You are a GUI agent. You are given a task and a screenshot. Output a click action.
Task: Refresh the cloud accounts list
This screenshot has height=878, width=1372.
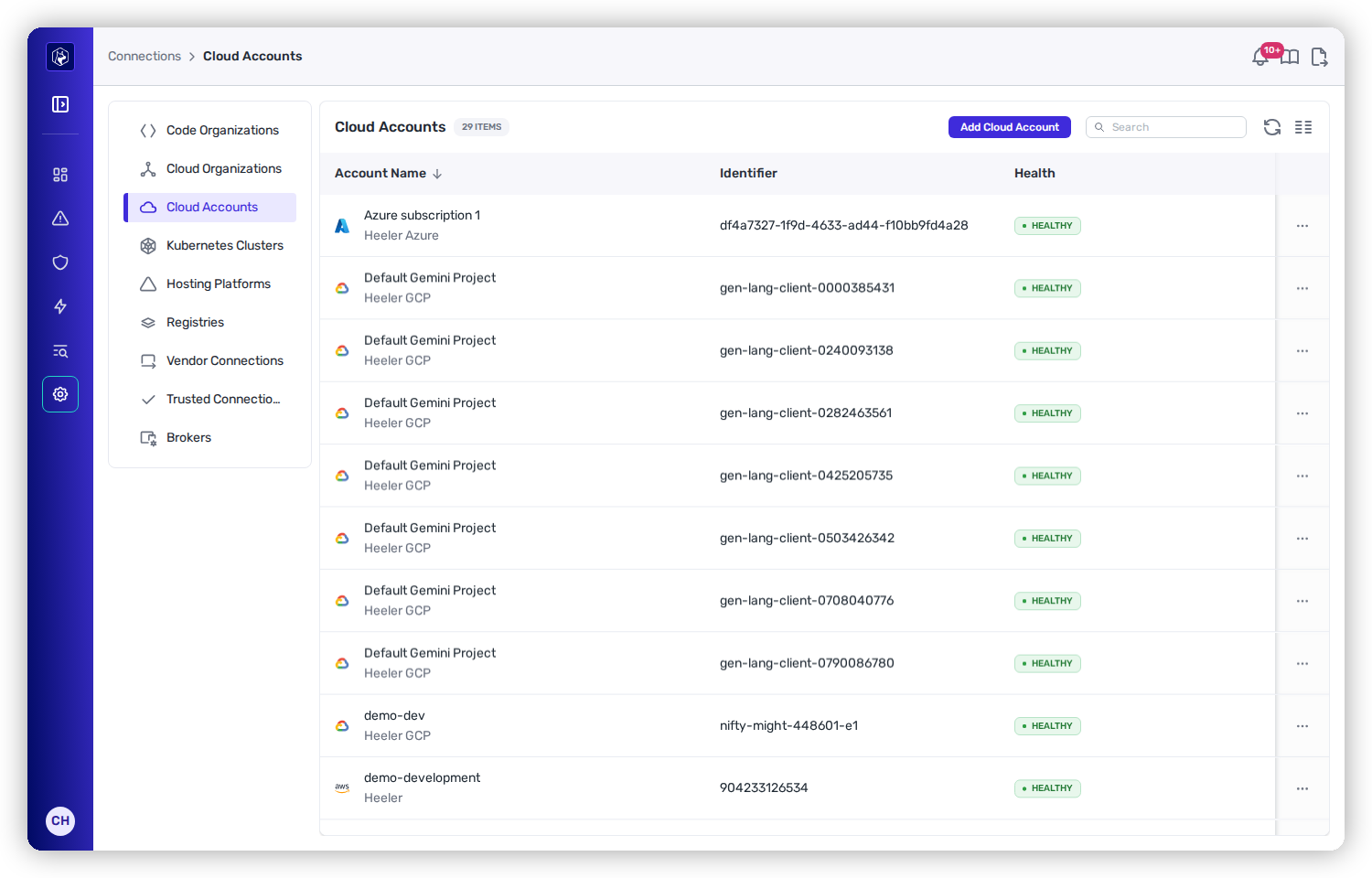pos(1272,127)
